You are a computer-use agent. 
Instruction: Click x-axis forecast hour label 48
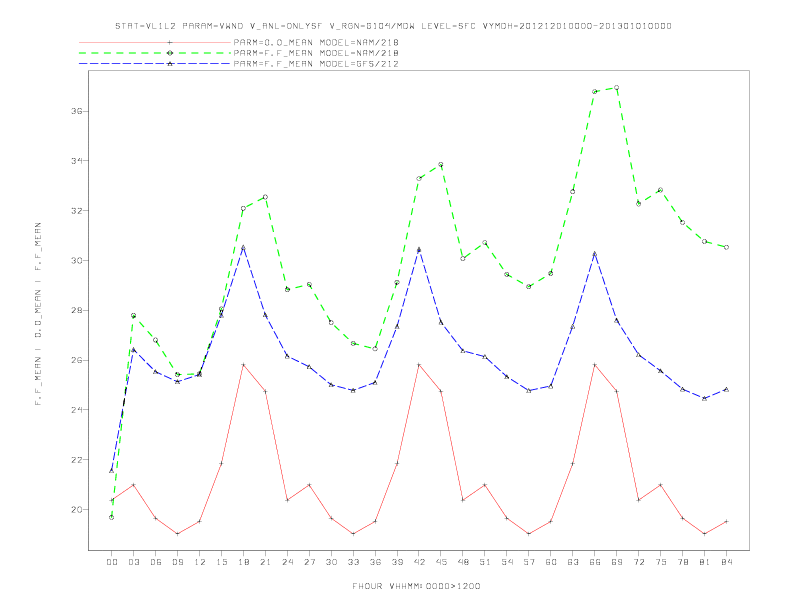point(463,562)
